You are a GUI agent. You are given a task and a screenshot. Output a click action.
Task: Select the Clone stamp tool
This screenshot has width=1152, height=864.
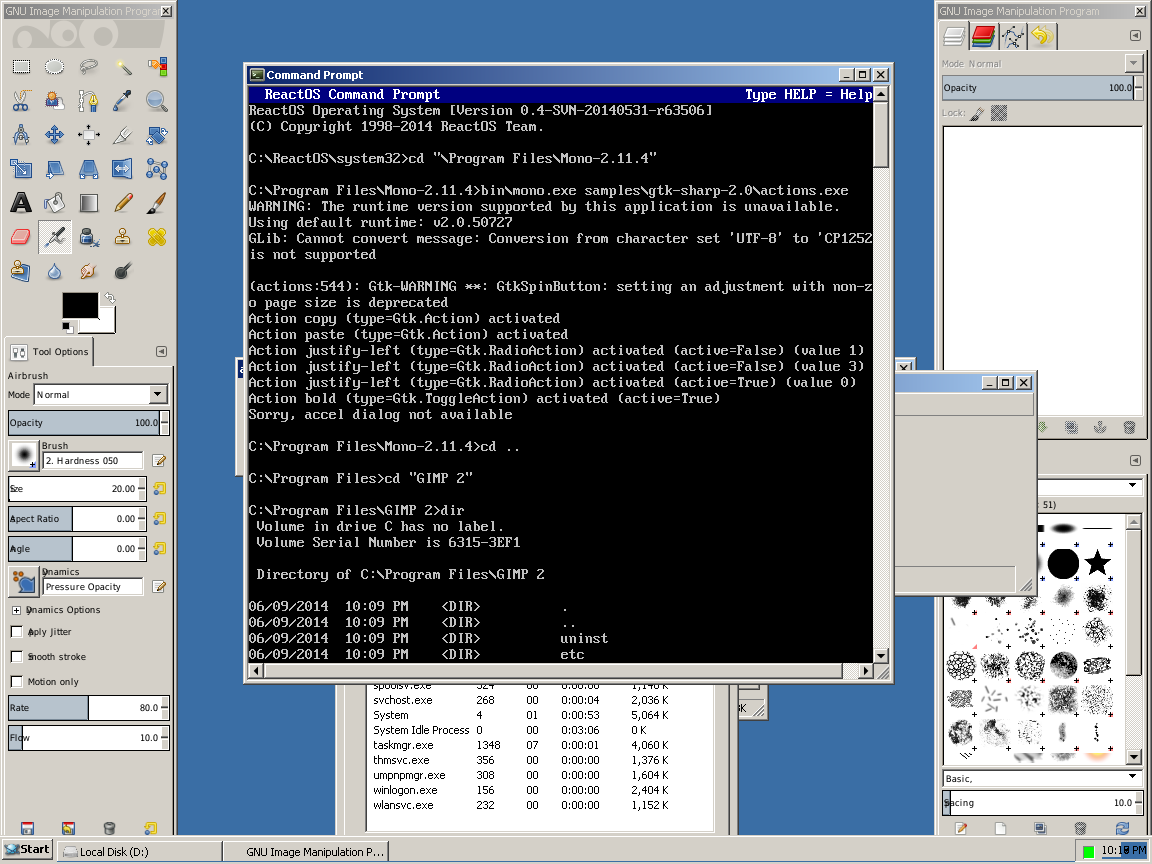tap(123, 237)
